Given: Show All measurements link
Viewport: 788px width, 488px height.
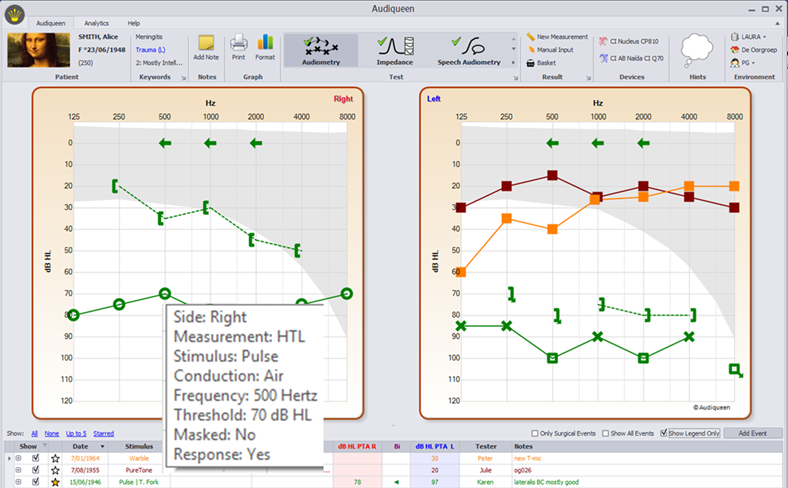Looking at the screenshot, I should (34, 433).
